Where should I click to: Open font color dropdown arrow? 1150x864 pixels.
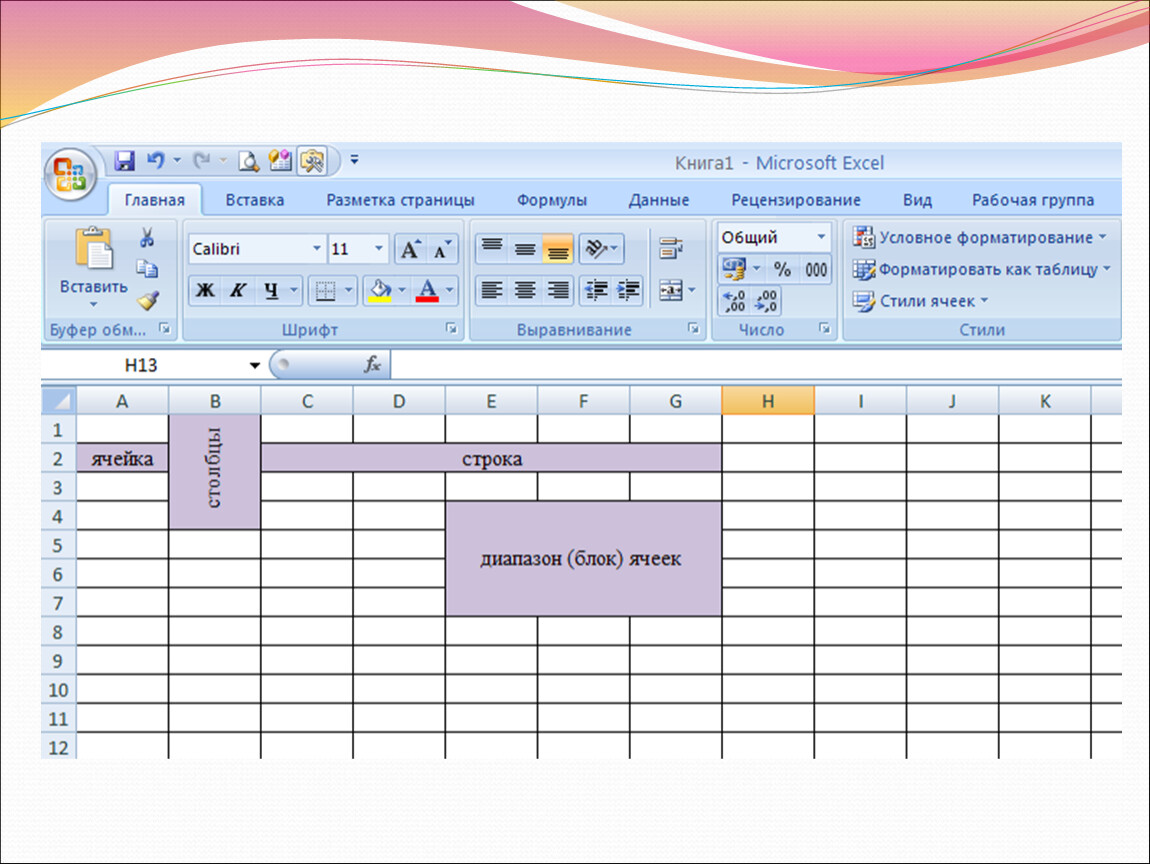[450, 290]
